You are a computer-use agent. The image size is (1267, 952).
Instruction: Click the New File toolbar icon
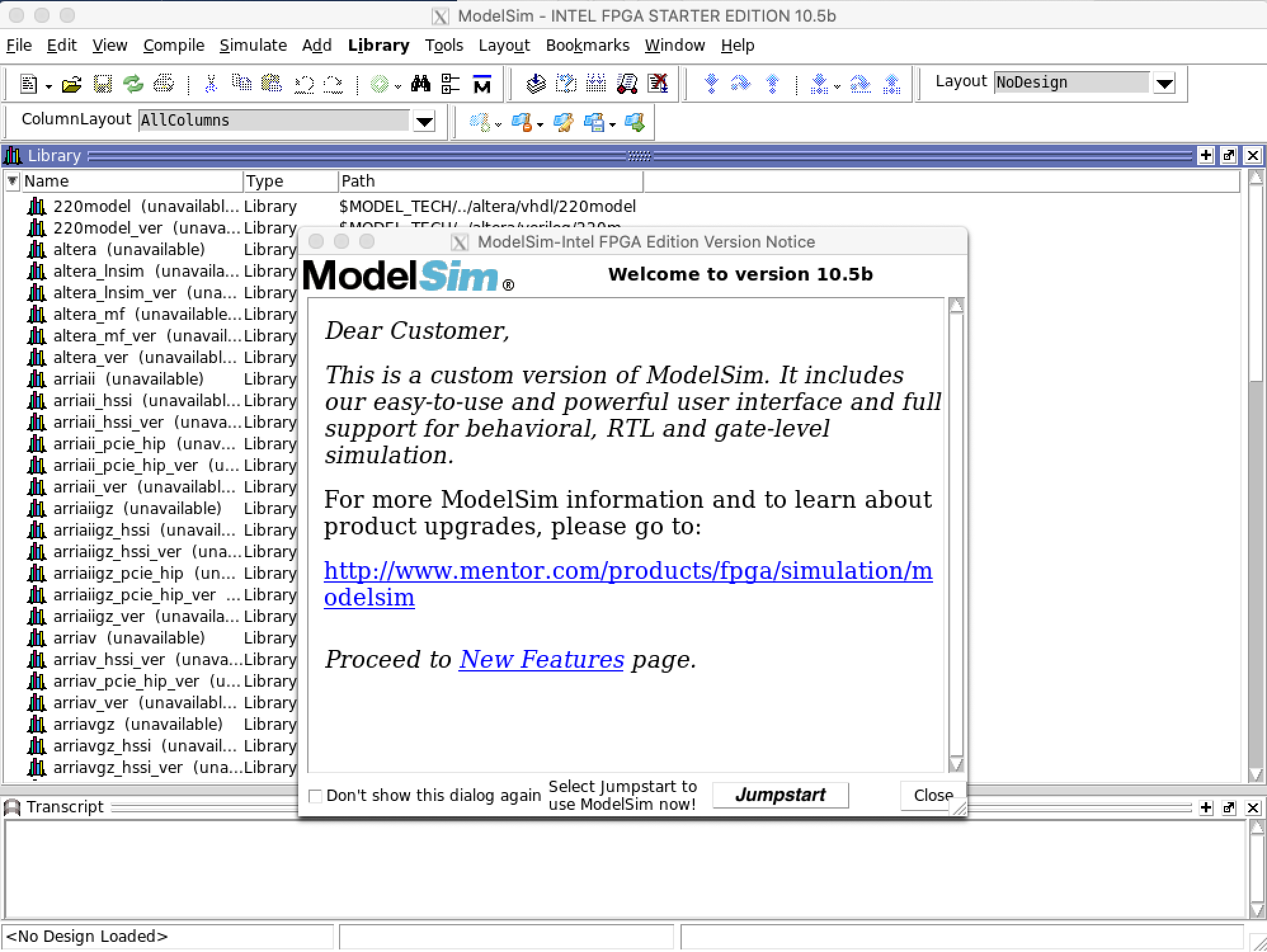coord(29,84)
